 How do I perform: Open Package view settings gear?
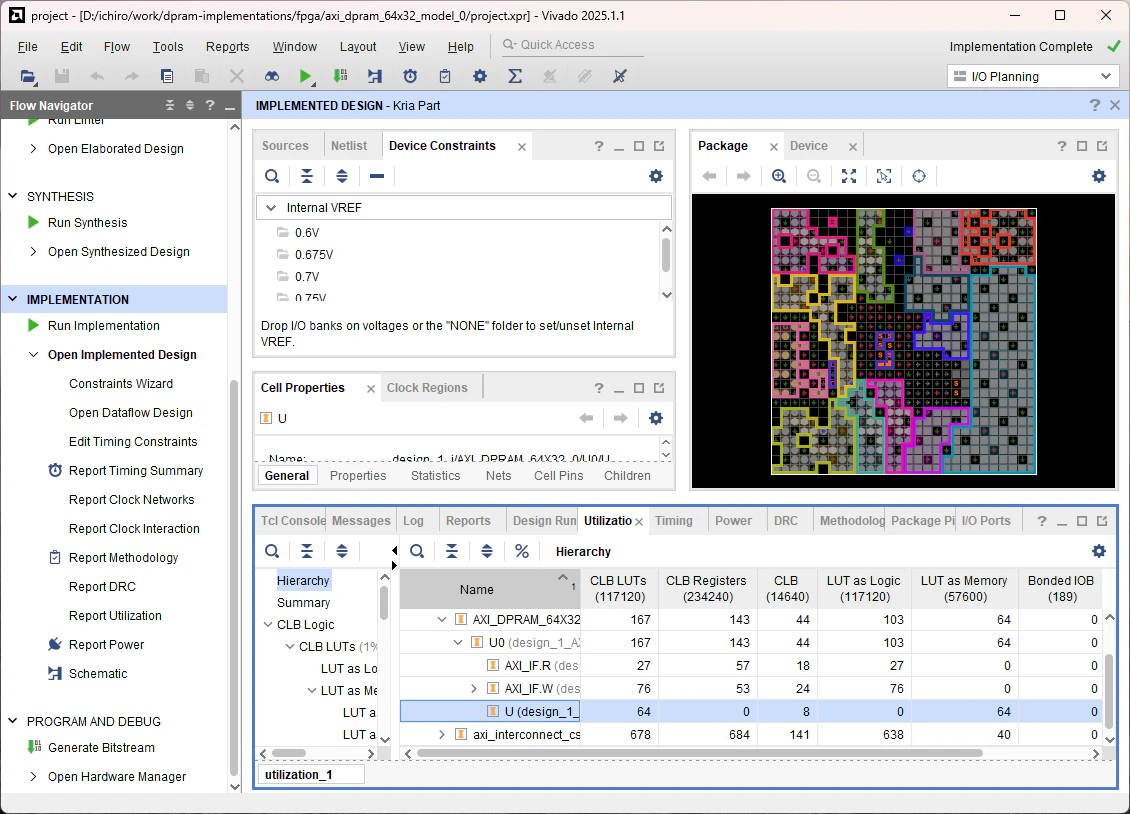pyautogui.click(x=1098, y=176)
